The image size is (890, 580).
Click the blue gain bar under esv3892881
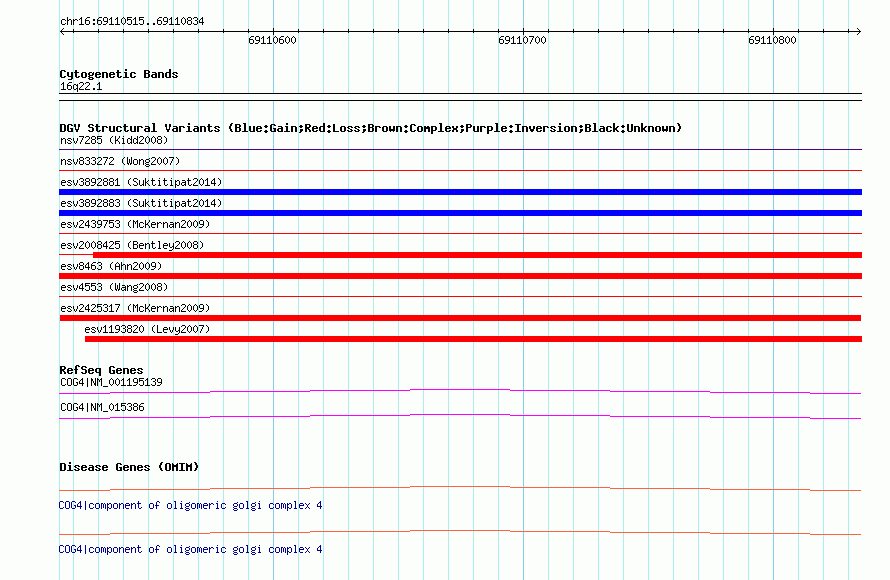[460, 192]
